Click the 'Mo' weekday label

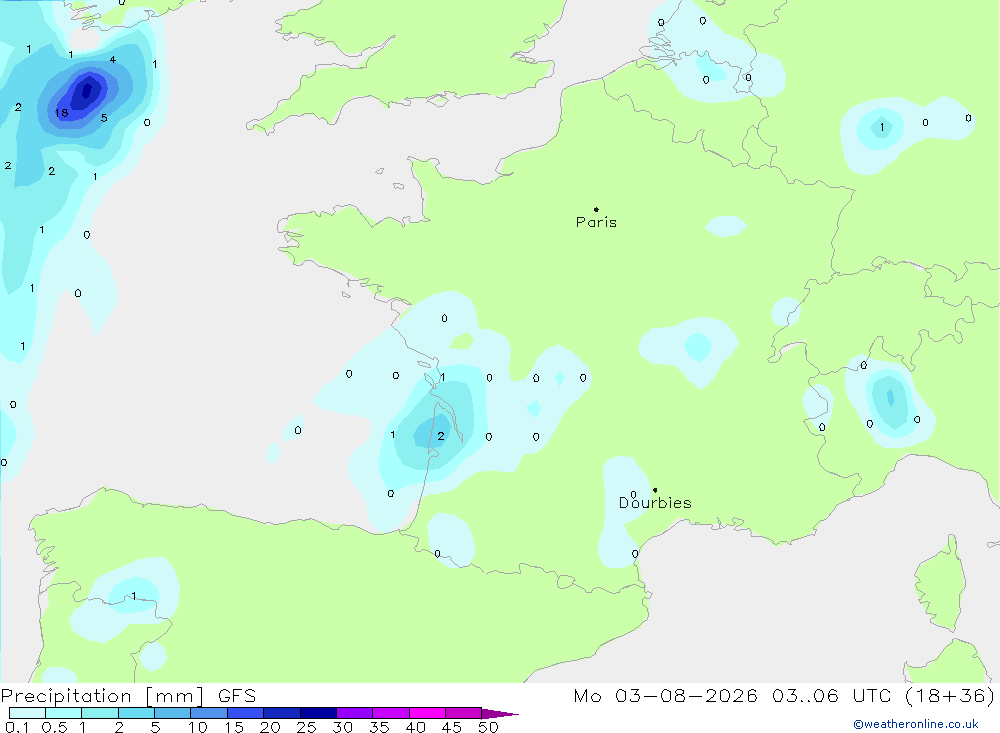tap(587, 695)
